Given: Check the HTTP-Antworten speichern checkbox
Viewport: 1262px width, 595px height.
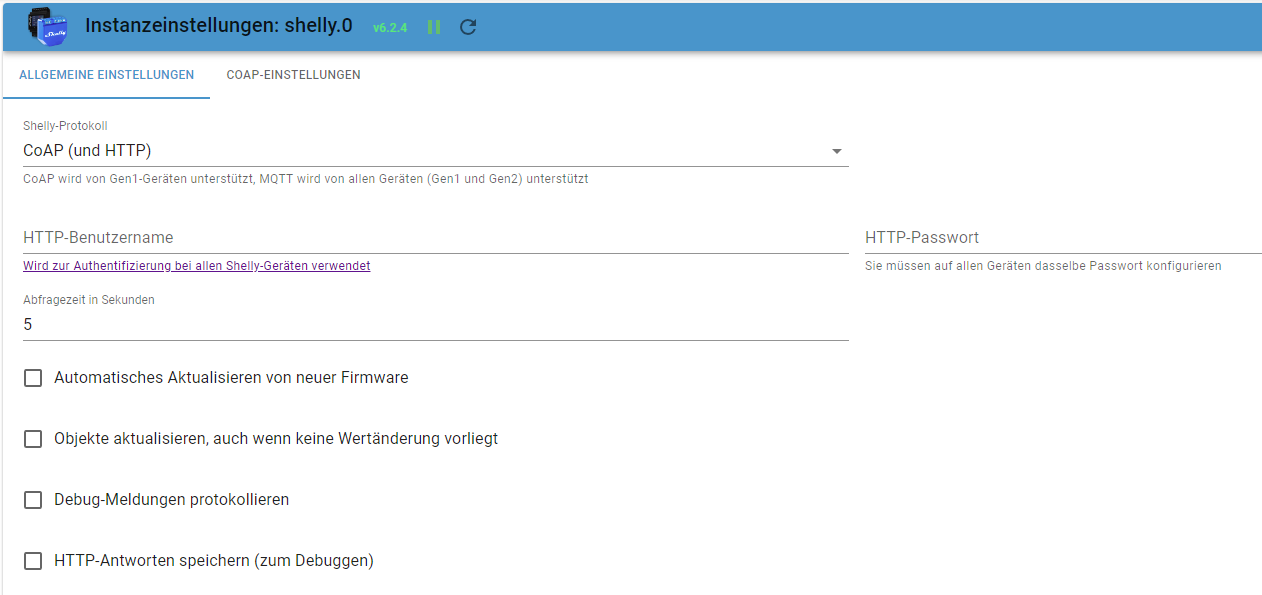Looking at the screenshot, I should pos(33,561).
